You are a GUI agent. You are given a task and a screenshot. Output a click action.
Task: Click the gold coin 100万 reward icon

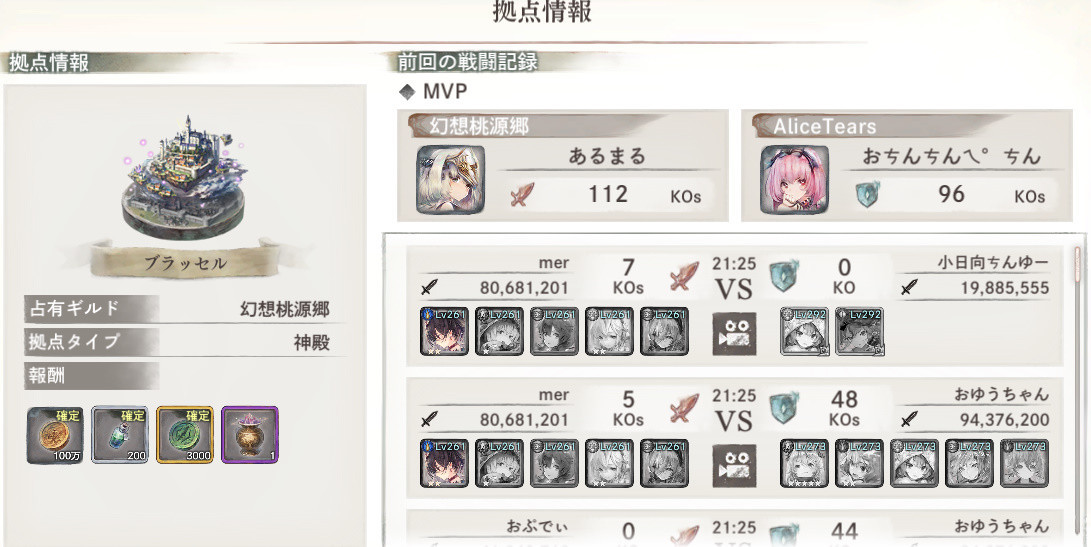click(55, 436)
